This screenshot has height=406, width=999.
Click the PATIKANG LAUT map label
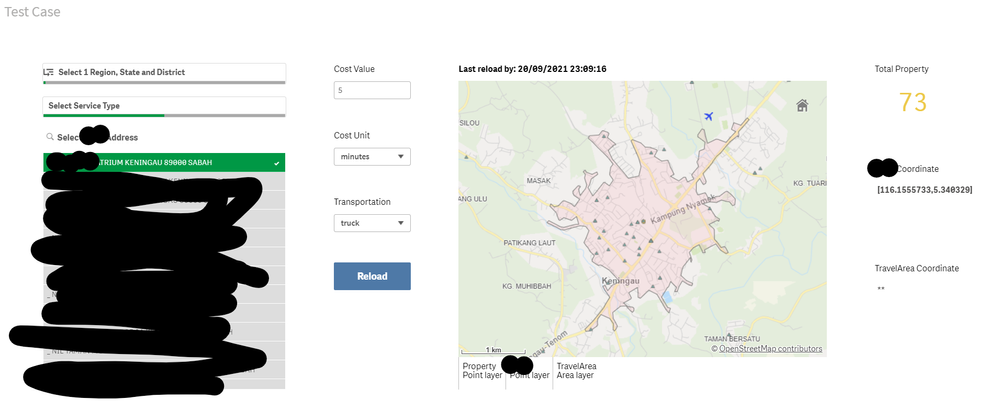(529, 243)
